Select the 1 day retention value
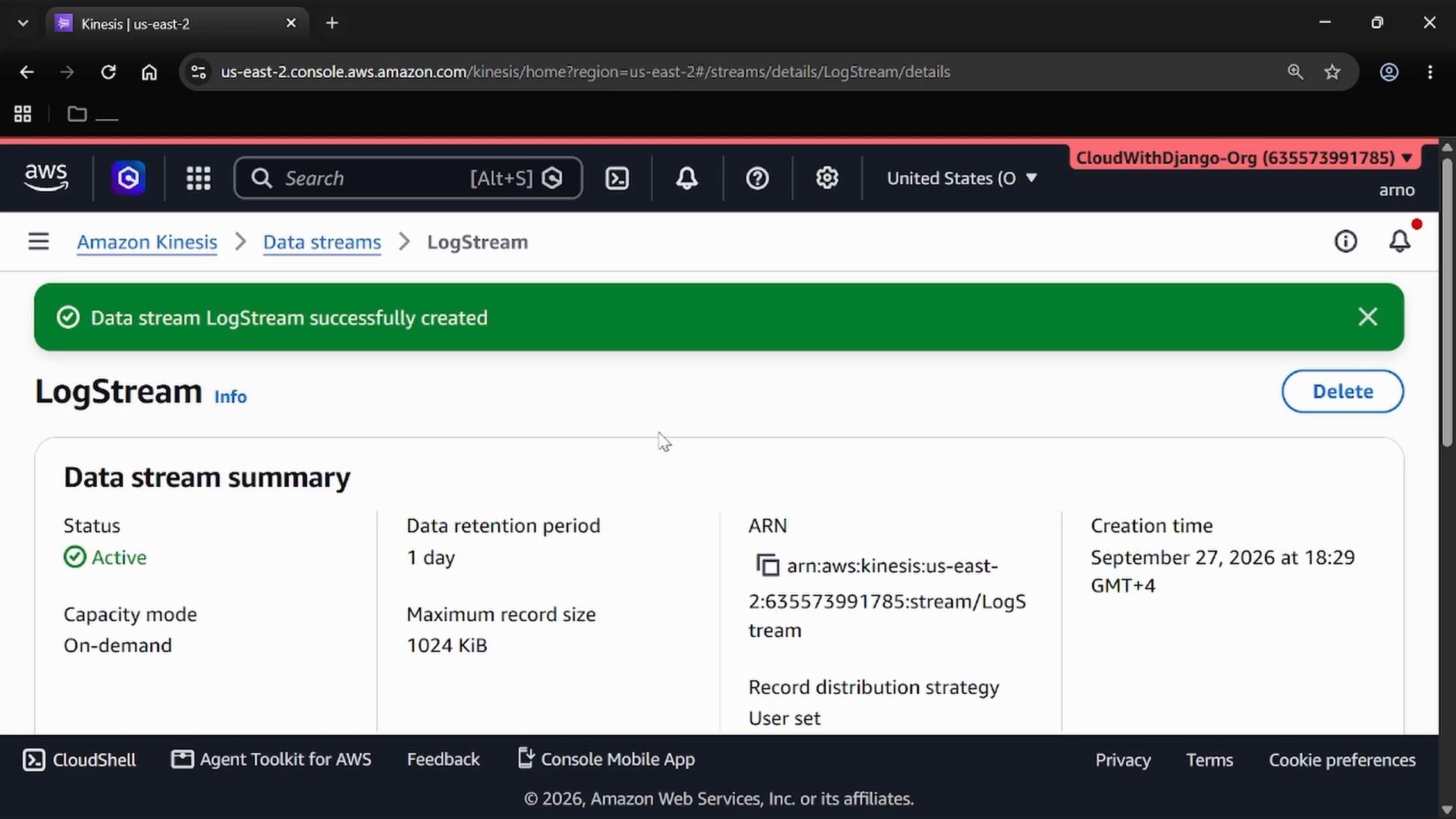The image size is (1456, 819). (x=431, y=557)
